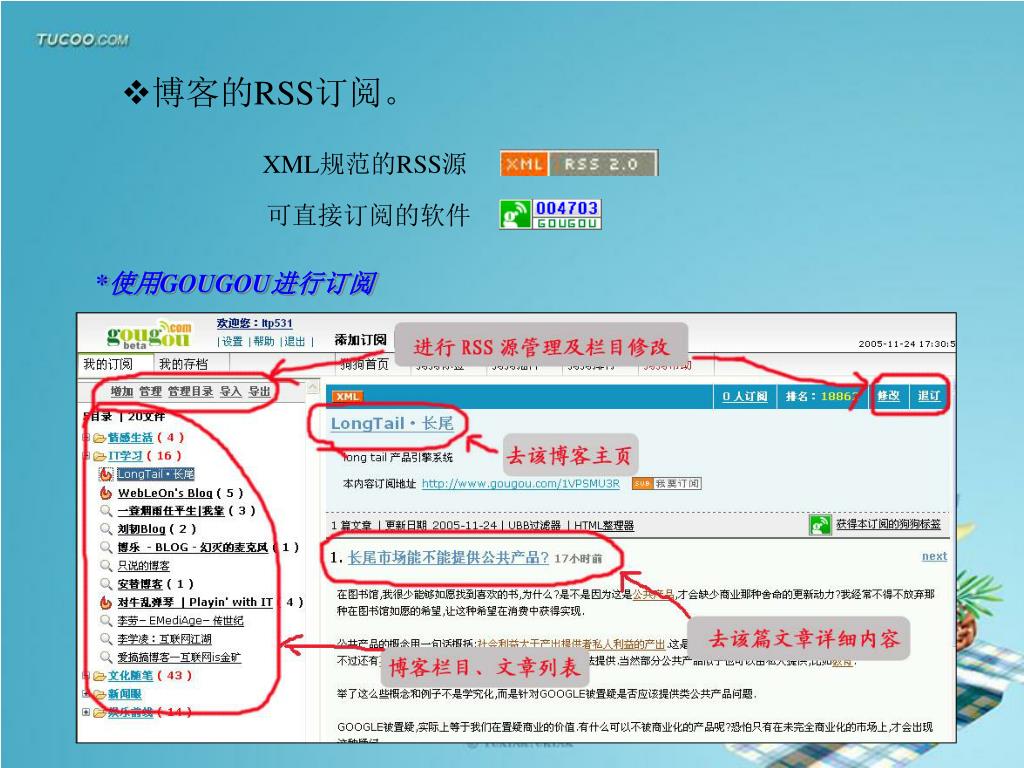Click the sidebar scroll-up arrow
This screenshot has height=768, width=1024.
click(313, 388)
